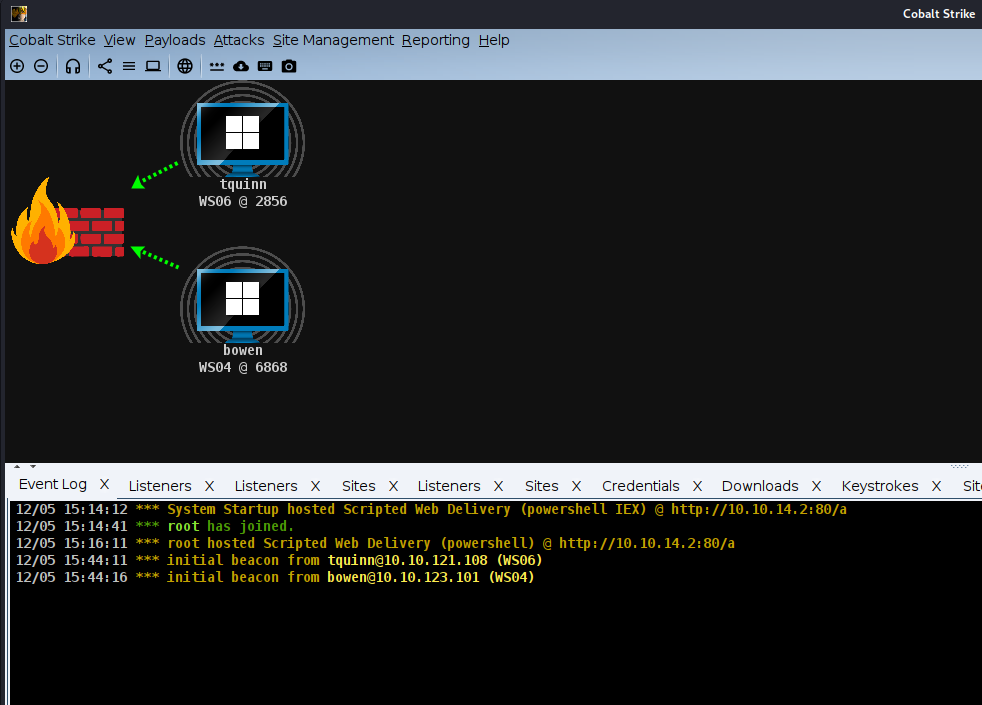Click the 'root has joined.' log entry

coord(155,527)
